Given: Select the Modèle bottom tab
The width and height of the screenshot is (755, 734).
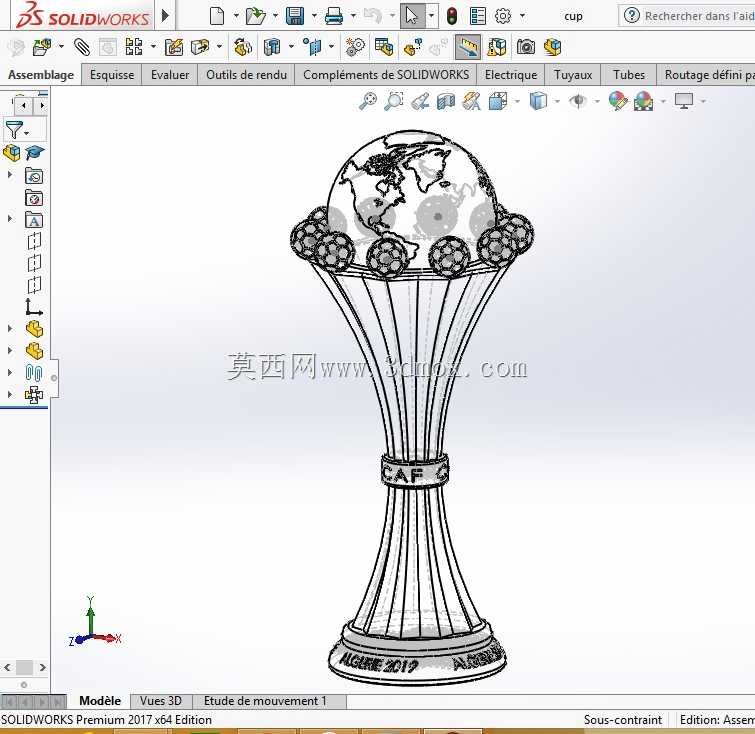Looking at the screenshot, I should coord(100,701).
